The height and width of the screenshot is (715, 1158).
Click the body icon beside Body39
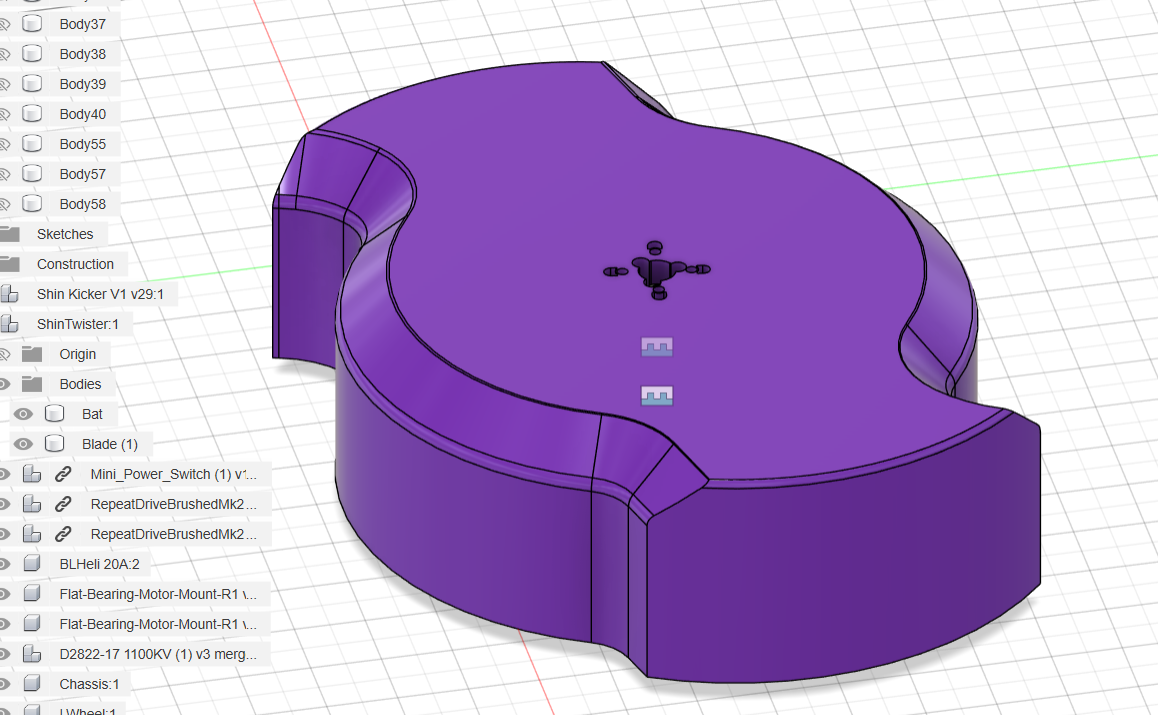click(x=32, y=83)
